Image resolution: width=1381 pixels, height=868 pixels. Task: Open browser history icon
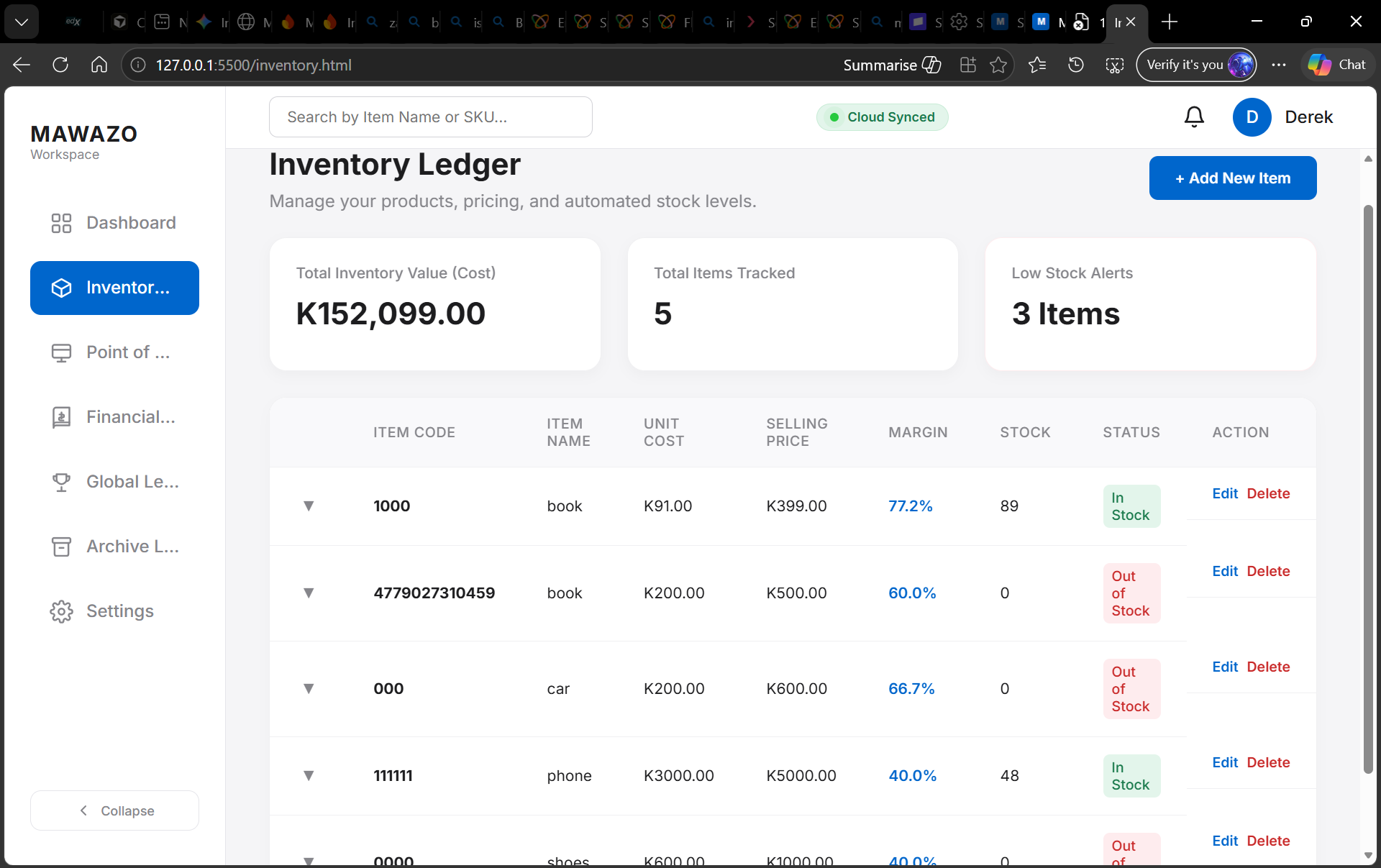click(1076, 65)
